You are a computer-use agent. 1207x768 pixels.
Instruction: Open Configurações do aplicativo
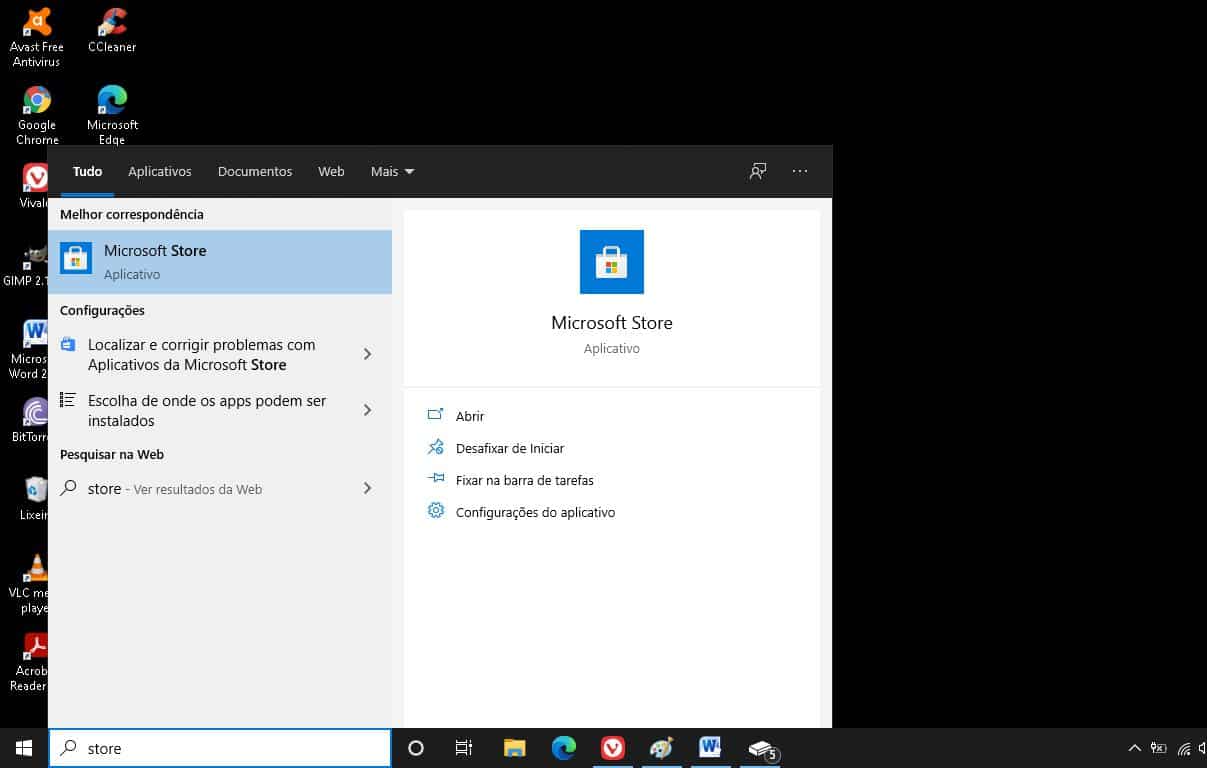[x=535, y=512]
